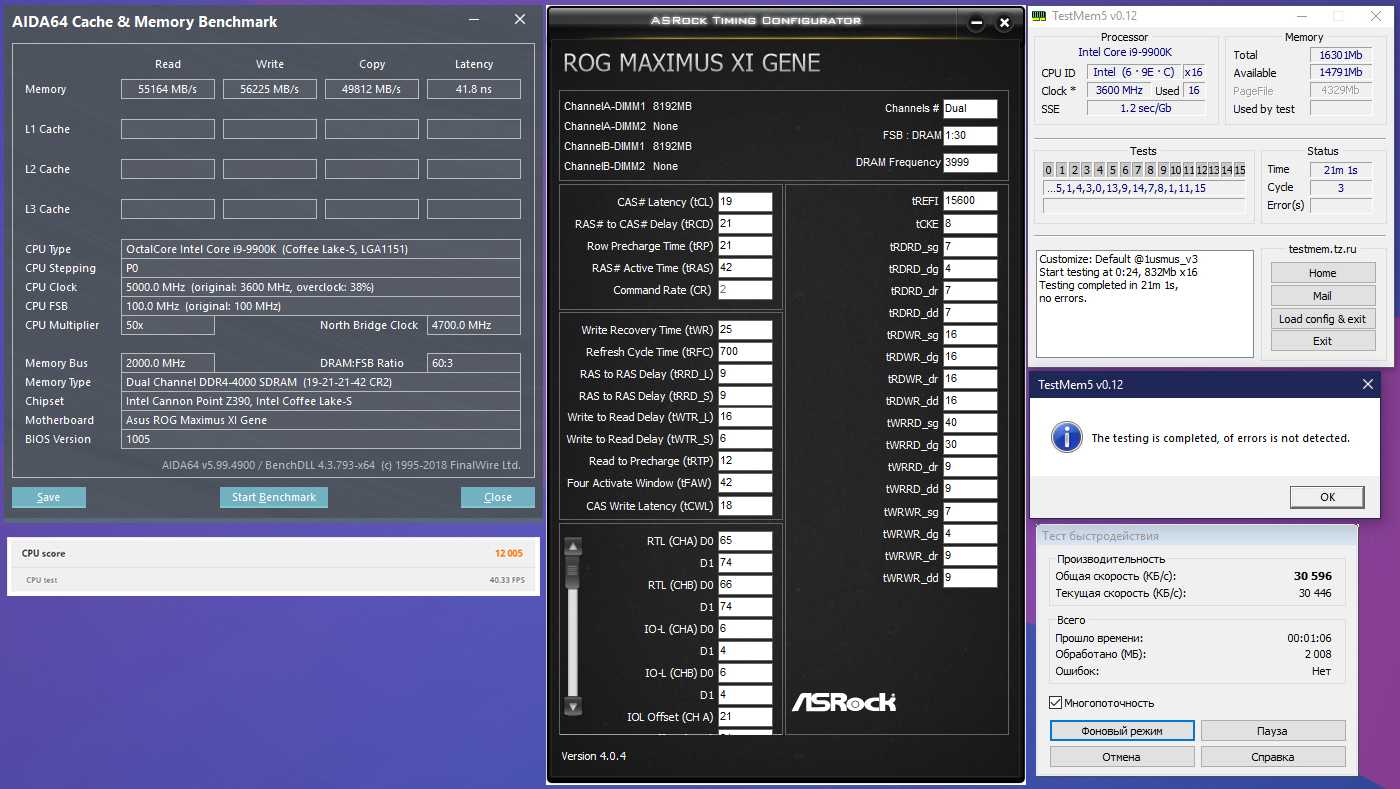Open the Home link button in TestMem5
Screen dimensions: 1400x789
click(x=1322, y=273)
